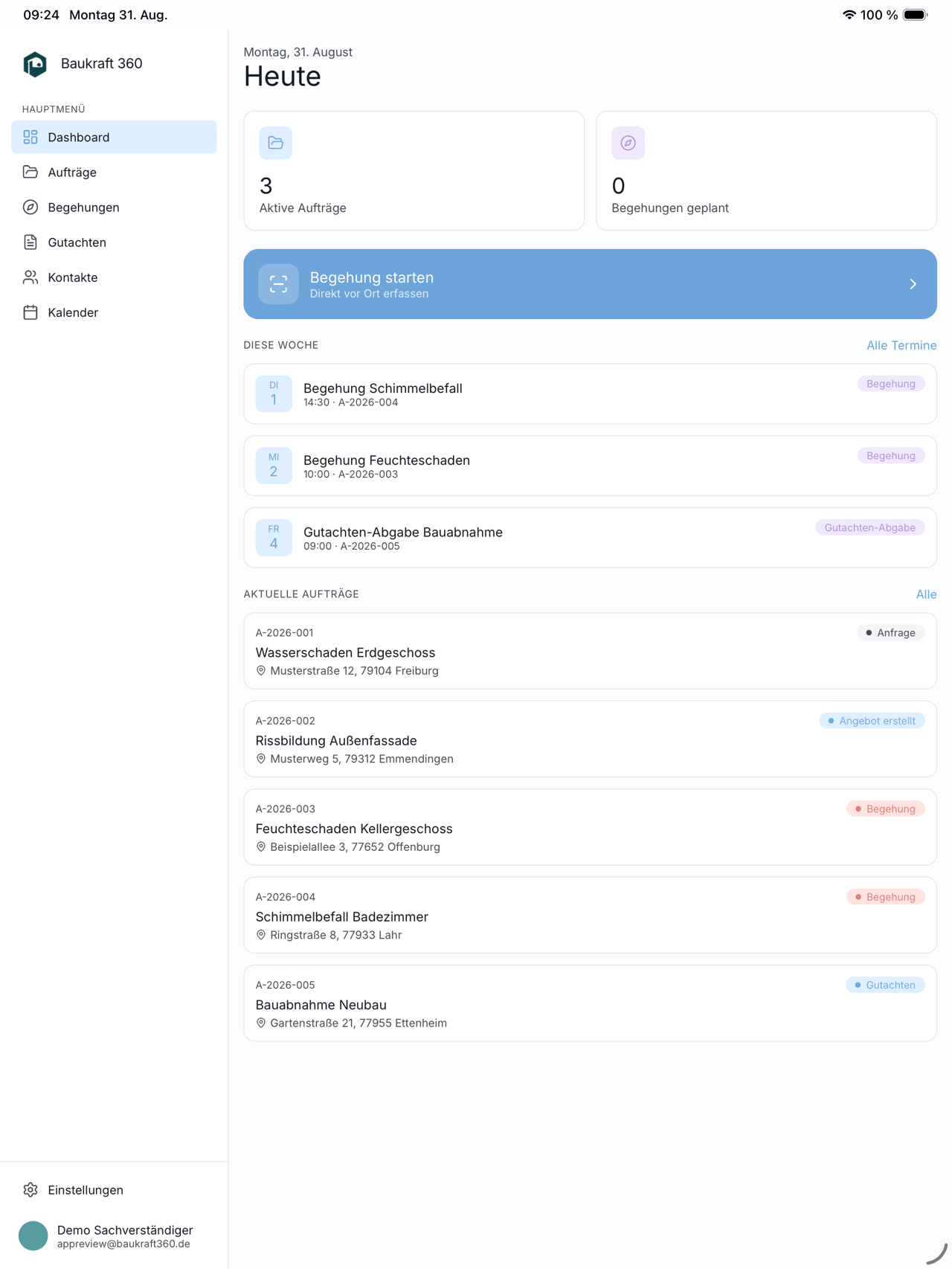The image size is (952, 1269).
Task: Open order Rissbildung Außenfassade
Action: pyautogui.click(x=590, y=739)
